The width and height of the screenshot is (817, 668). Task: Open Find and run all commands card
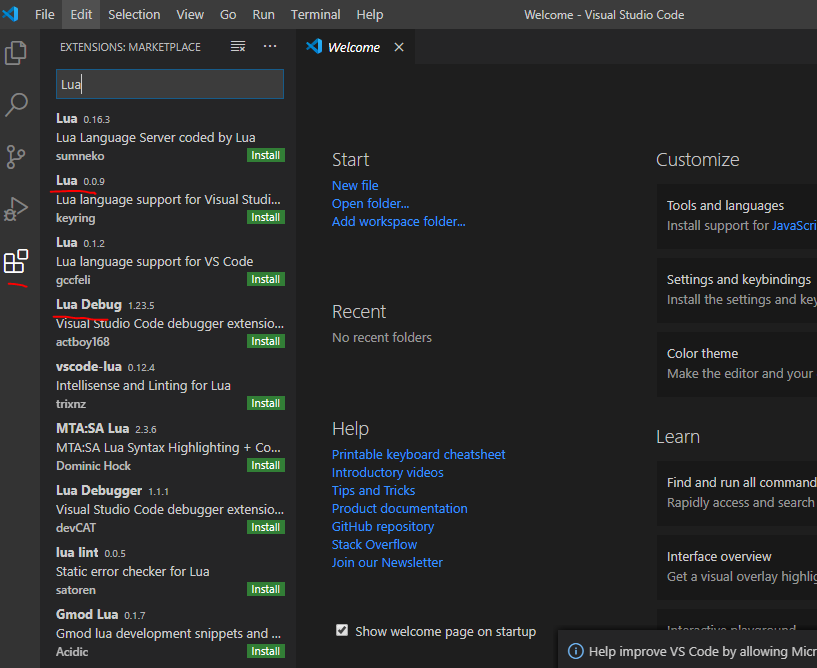[x=737, y=493]
